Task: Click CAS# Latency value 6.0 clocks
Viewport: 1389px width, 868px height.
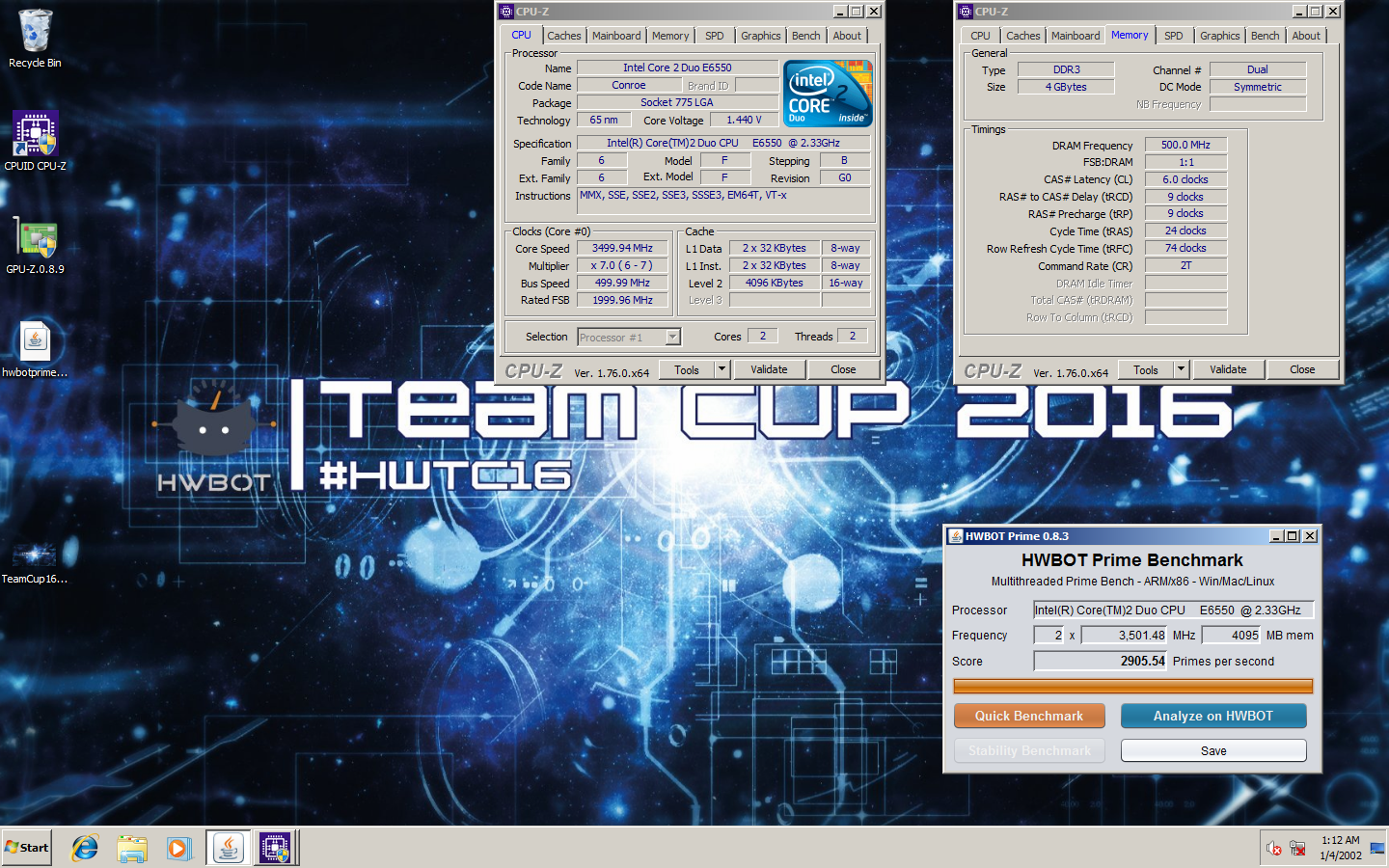Action: coord(1185,179)
